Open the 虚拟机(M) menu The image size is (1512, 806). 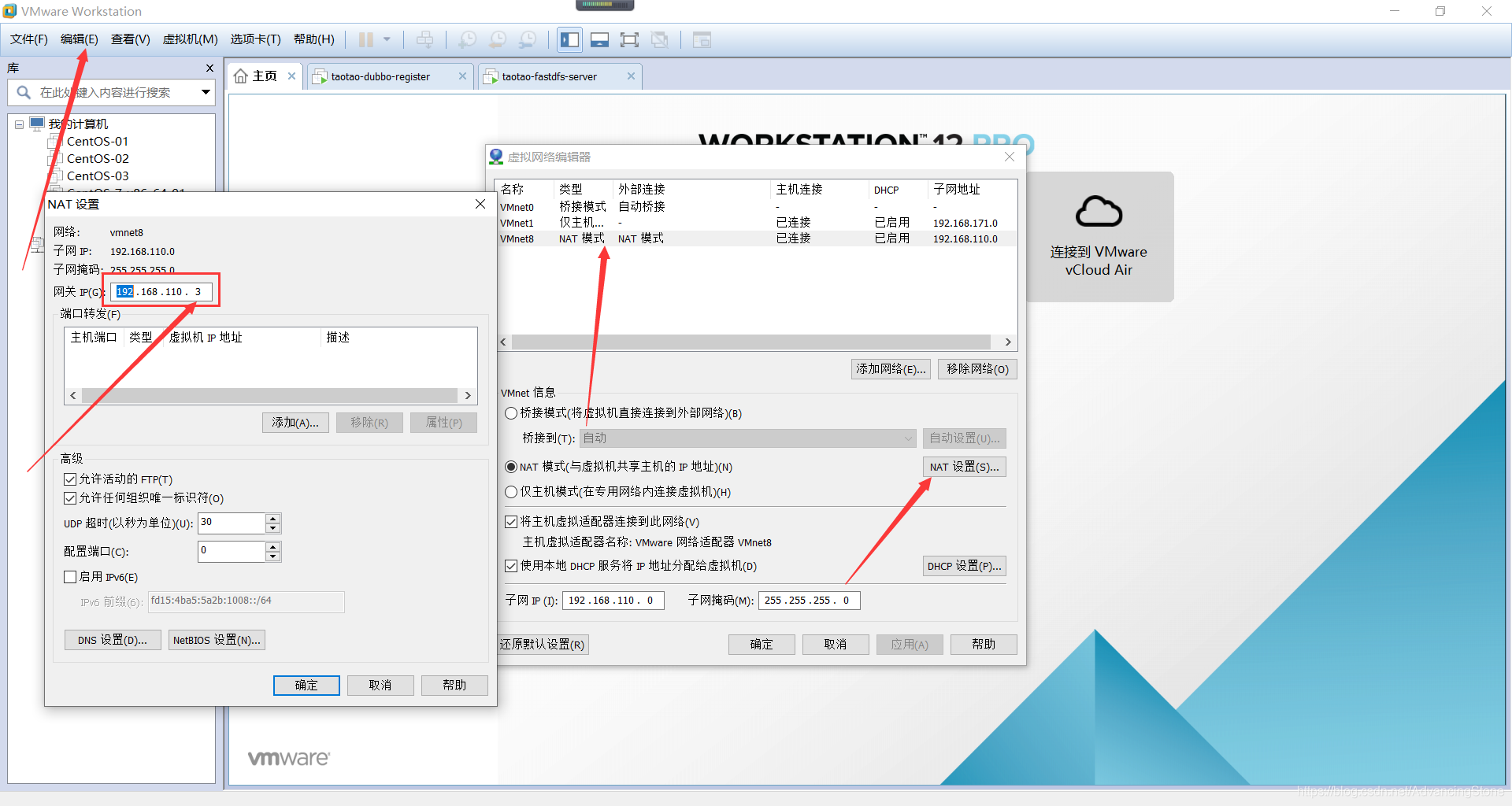coord(191,39)
